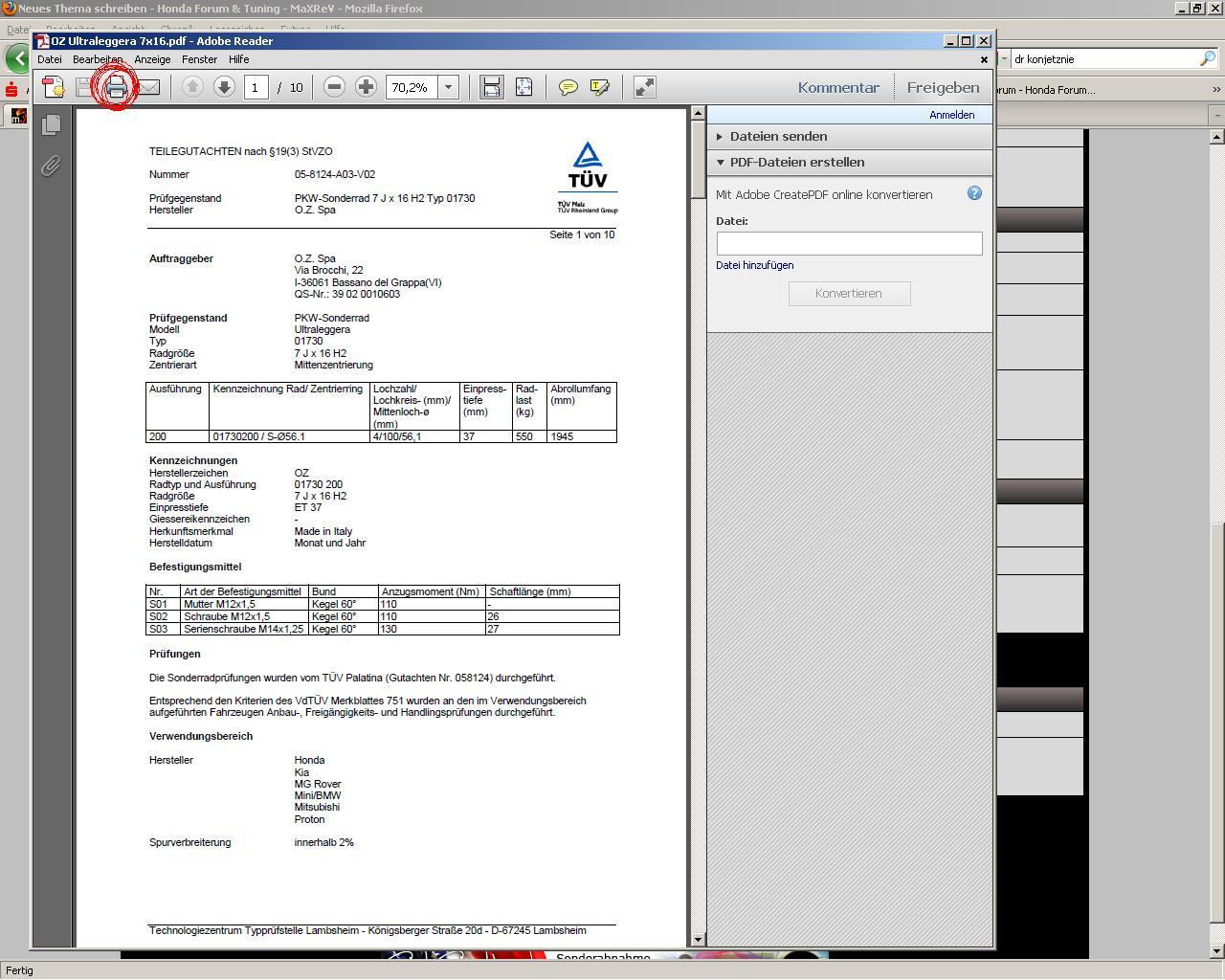Add a sticky note comment

point(568,87)
